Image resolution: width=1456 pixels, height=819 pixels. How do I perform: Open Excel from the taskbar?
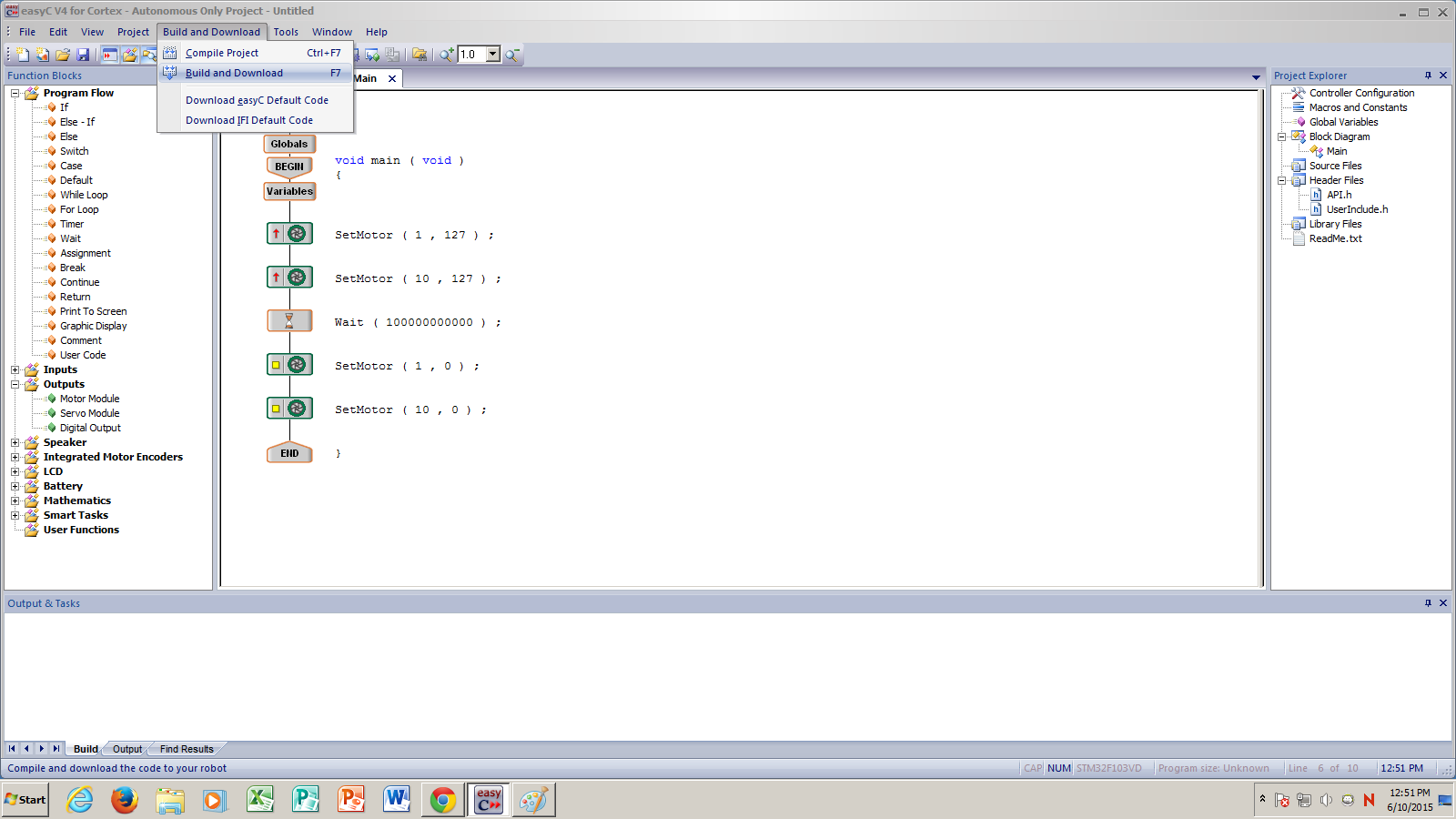coord(260,800)
